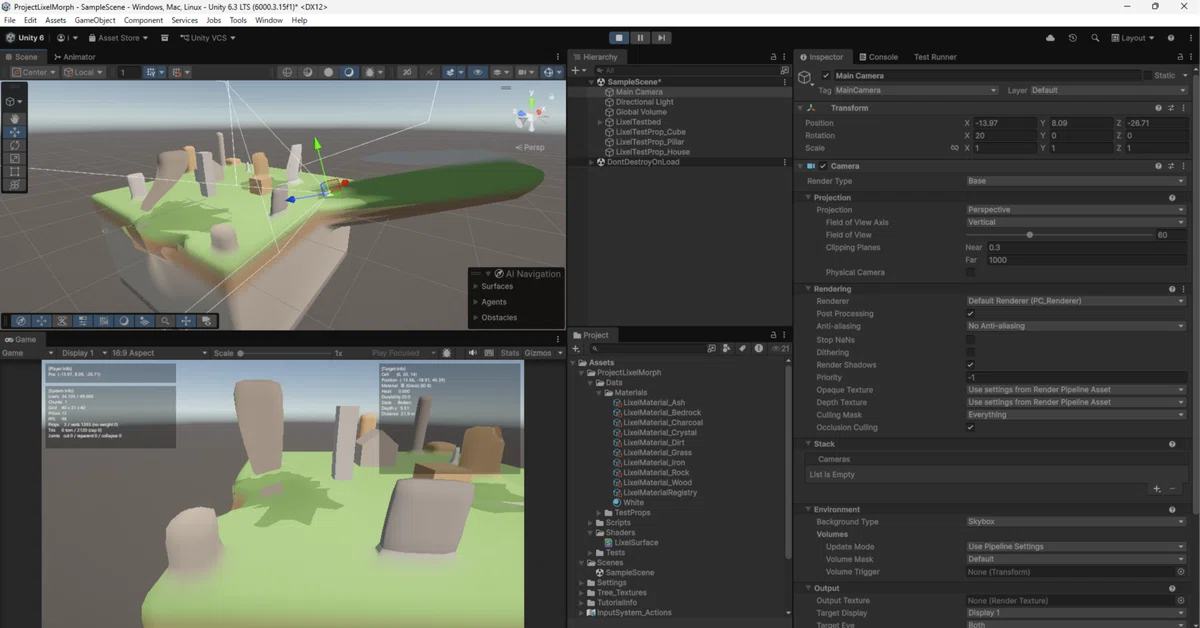Toggle the Render Shadows checkbox
Image resolution: width=1200 pixels, height=628 pixels.
coord(970,365)
